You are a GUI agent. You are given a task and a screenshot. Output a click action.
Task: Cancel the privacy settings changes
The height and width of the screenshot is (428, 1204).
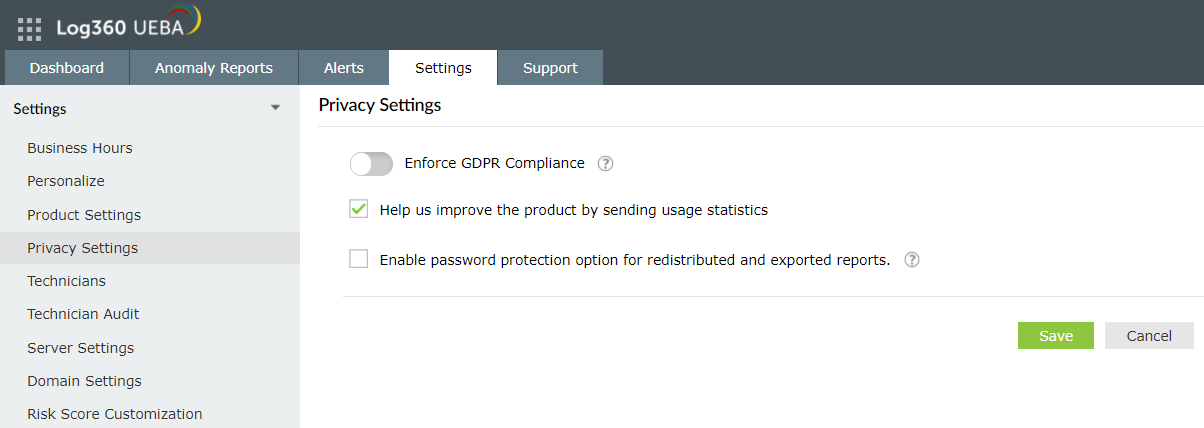pos(1149,336)
